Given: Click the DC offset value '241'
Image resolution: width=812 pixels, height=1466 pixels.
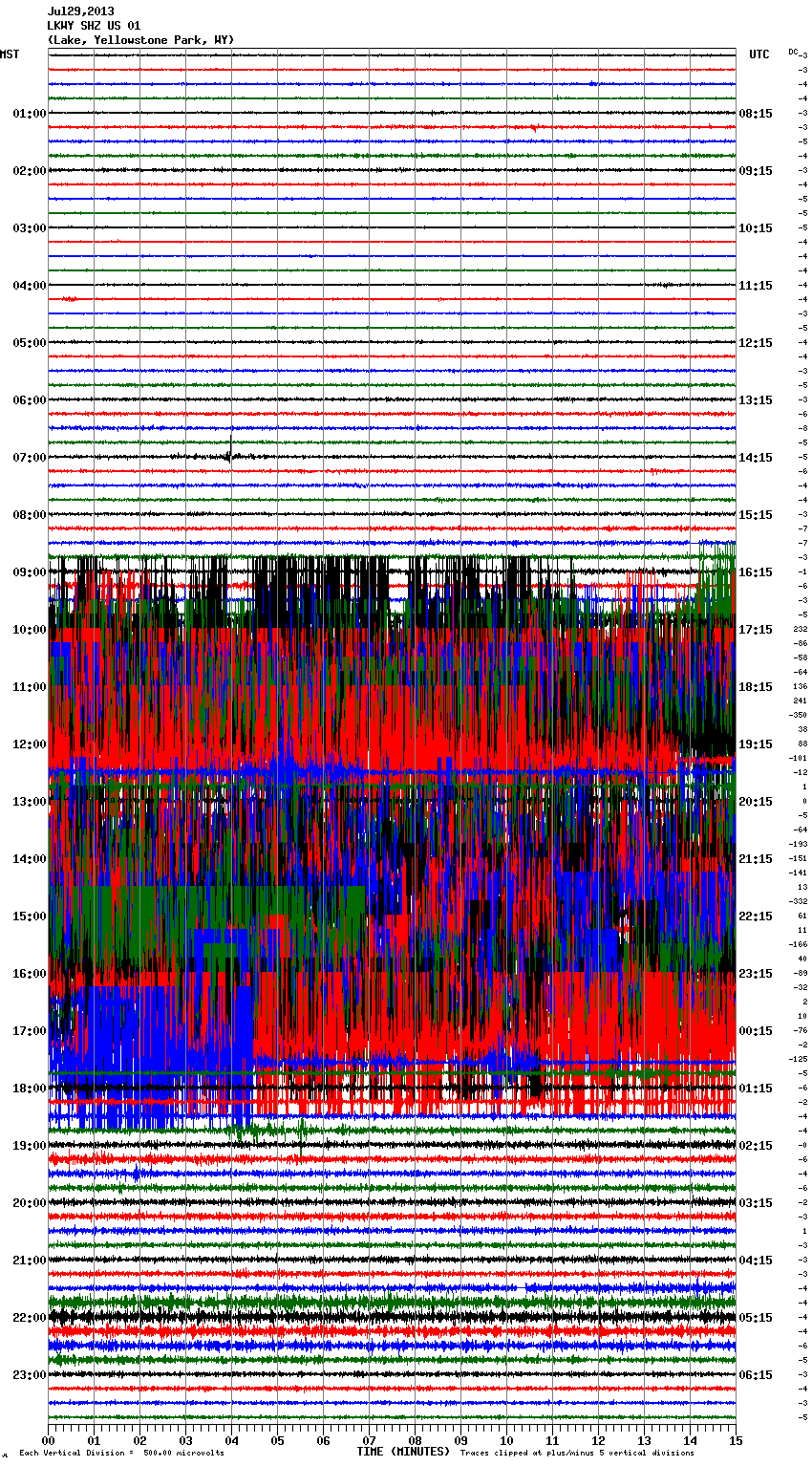Looking at the screenshot, I should 800,701.
